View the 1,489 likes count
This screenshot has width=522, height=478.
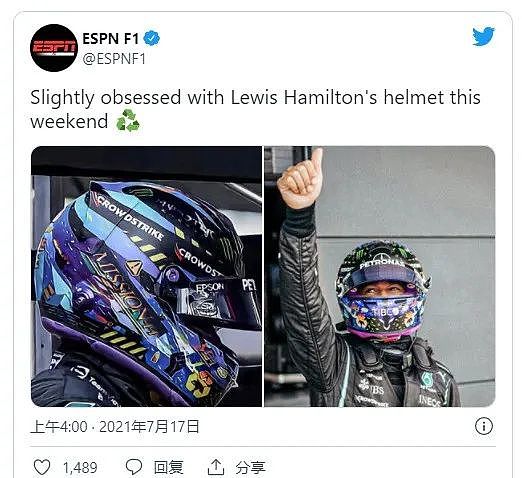pyautogui.click(x=80, y=468)
